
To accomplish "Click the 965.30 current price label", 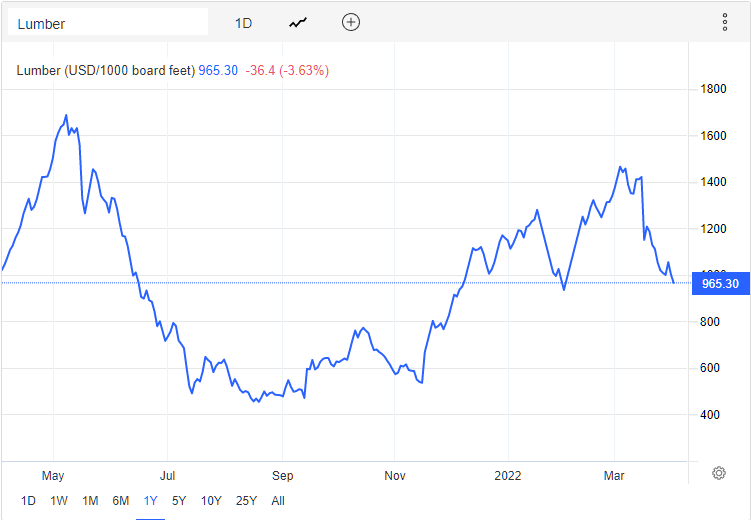I will [x=720, y=284].
